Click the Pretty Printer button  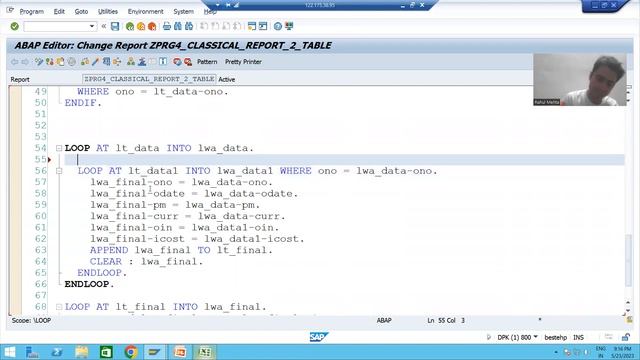(x=243, y=62)
